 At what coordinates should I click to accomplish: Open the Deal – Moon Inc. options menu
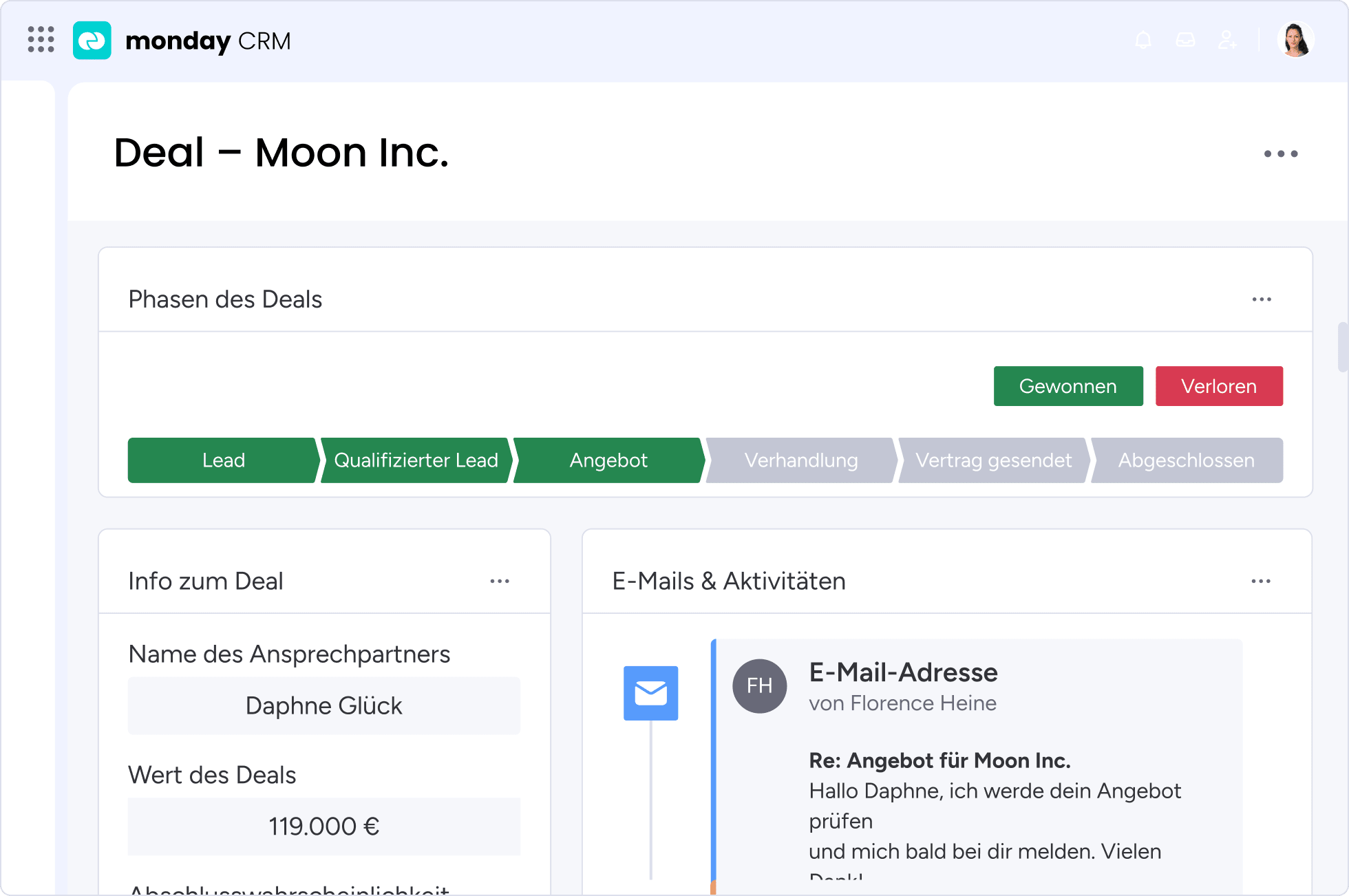(1281, 153)
